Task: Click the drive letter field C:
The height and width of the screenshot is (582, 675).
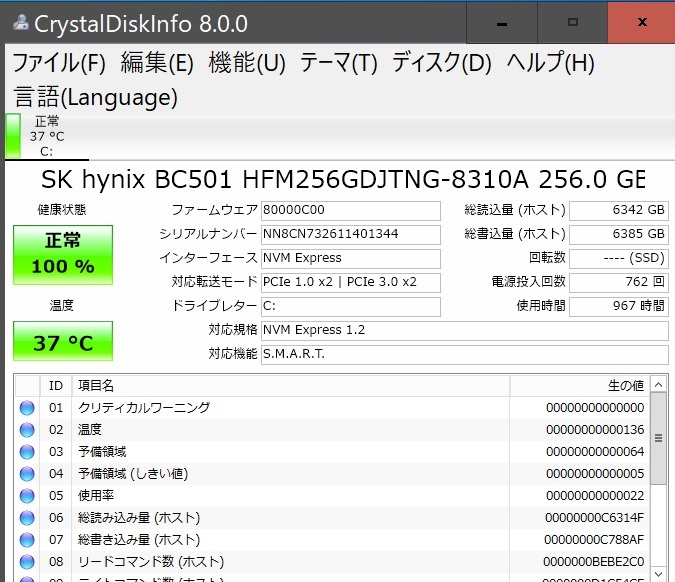Action: point(350,306)
